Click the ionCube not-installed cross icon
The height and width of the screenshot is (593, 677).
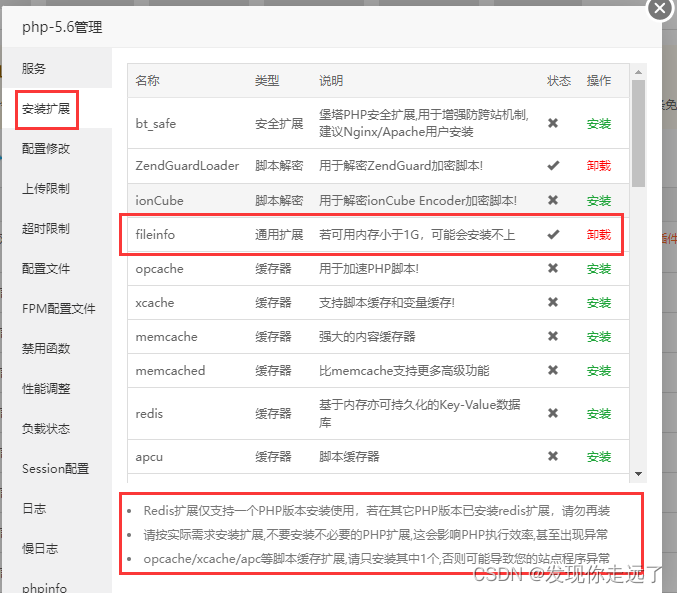[553, 200]
